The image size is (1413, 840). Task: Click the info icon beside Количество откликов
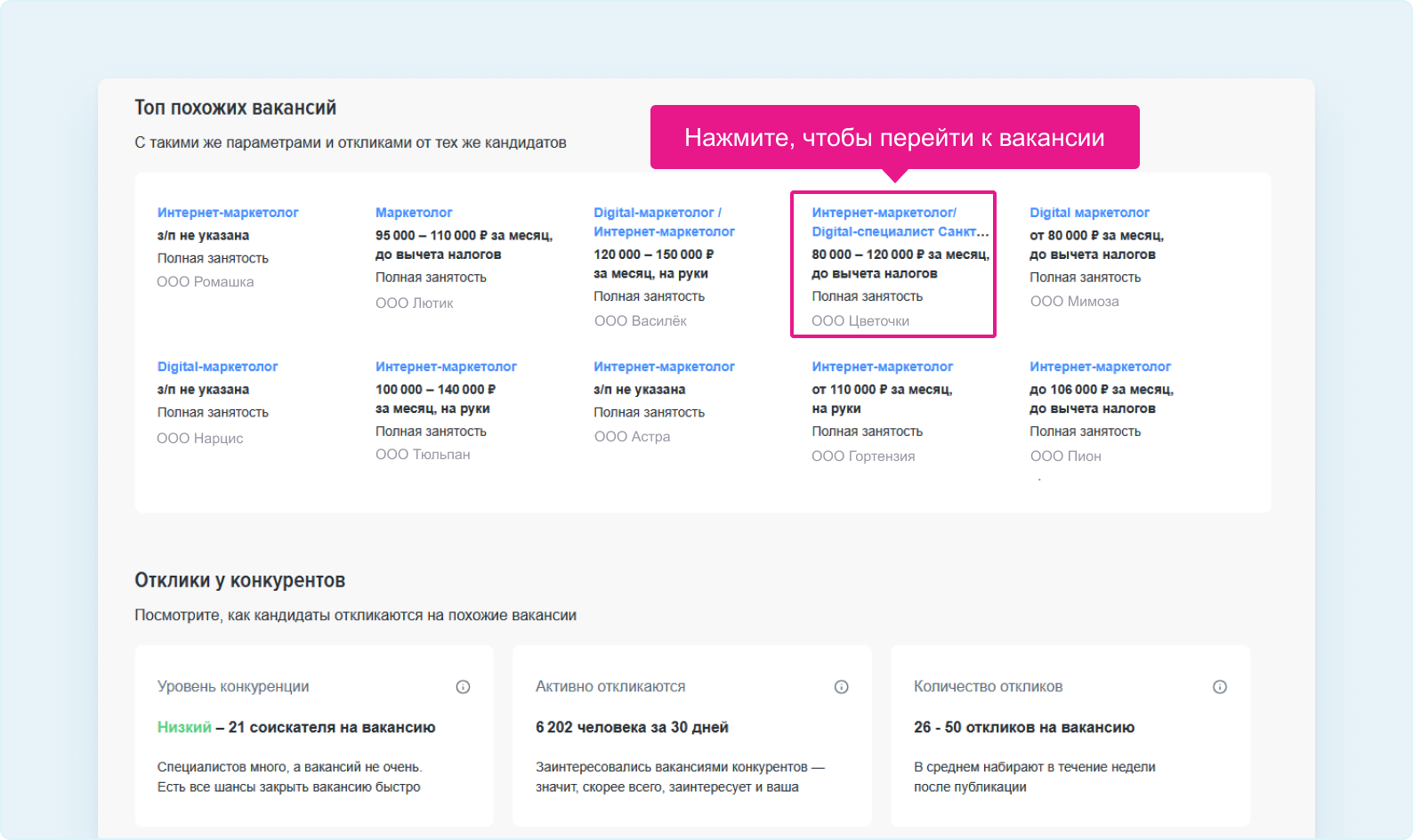tap(1219, 687)
